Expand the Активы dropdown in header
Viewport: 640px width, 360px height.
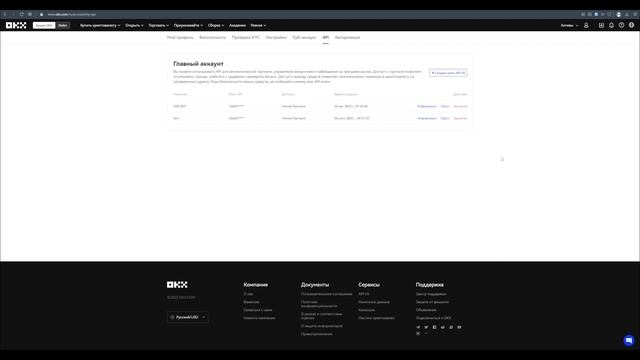click(569, 25)
